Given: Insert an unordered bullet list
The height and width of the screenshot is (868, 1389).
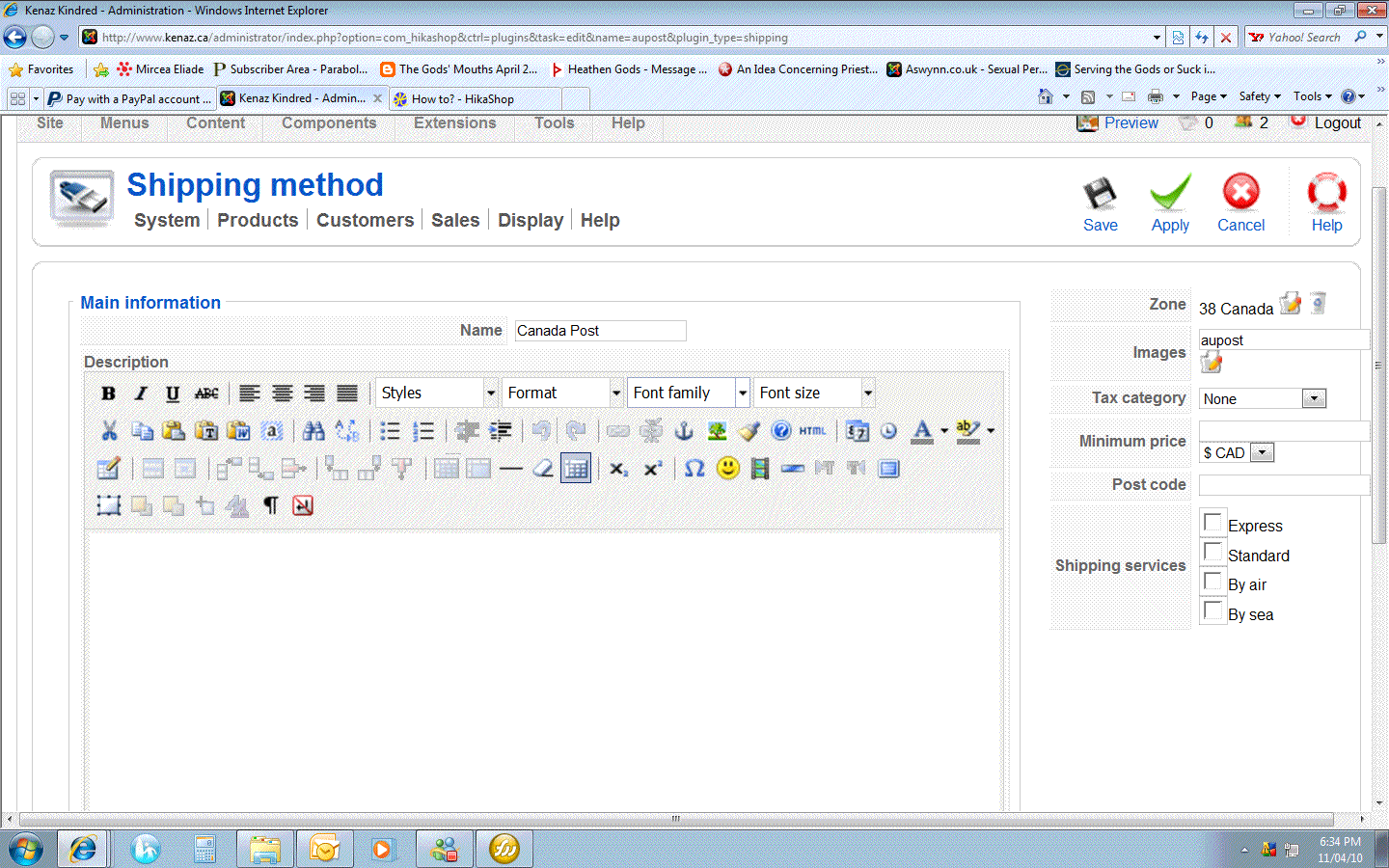Looking at the screenshot, I should [x=390, y=431].
